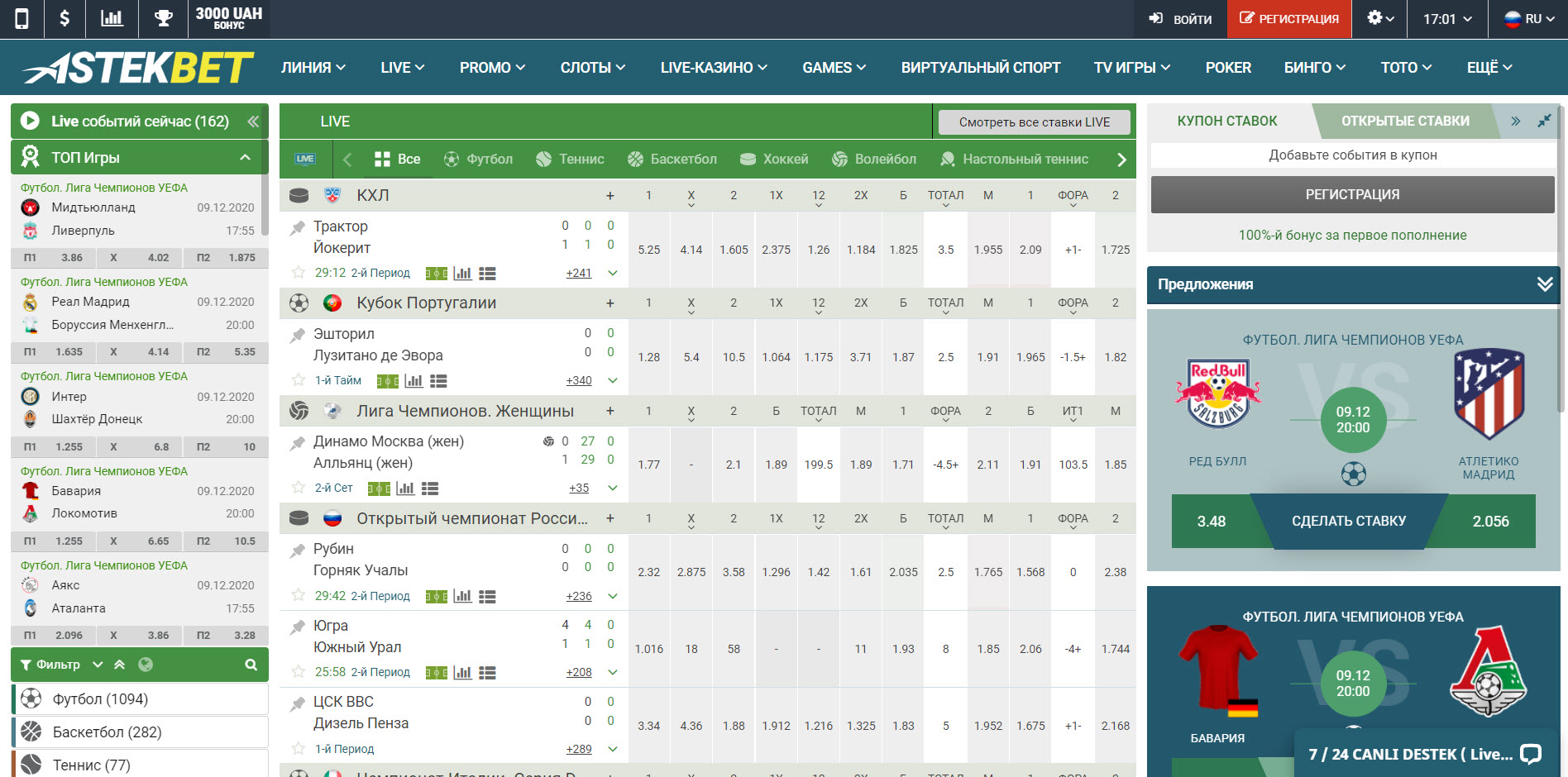This screenshot has height=777, width=1568.
Task: Favorite the Югра vs Южный Урал match
Action: click(x=299, y=671)
